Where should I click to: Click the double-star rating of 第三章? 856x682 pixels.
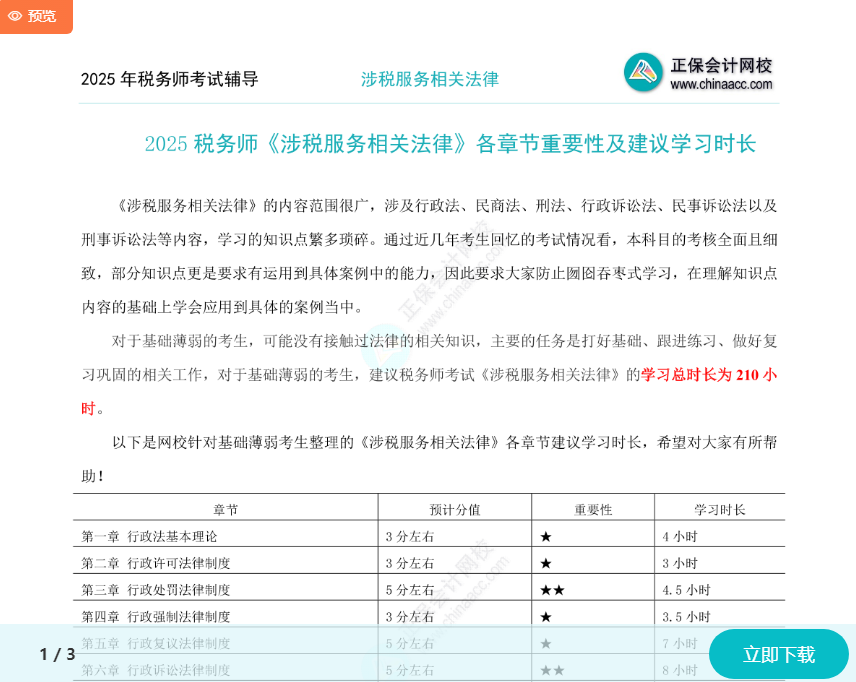552,590
